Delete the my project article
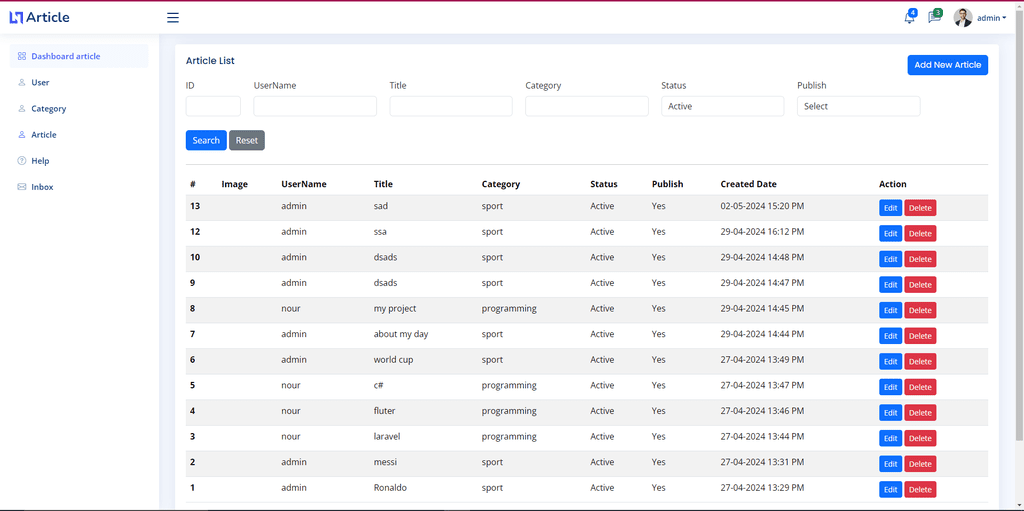Screen dimensions: 1024x511 click(920, 310)
